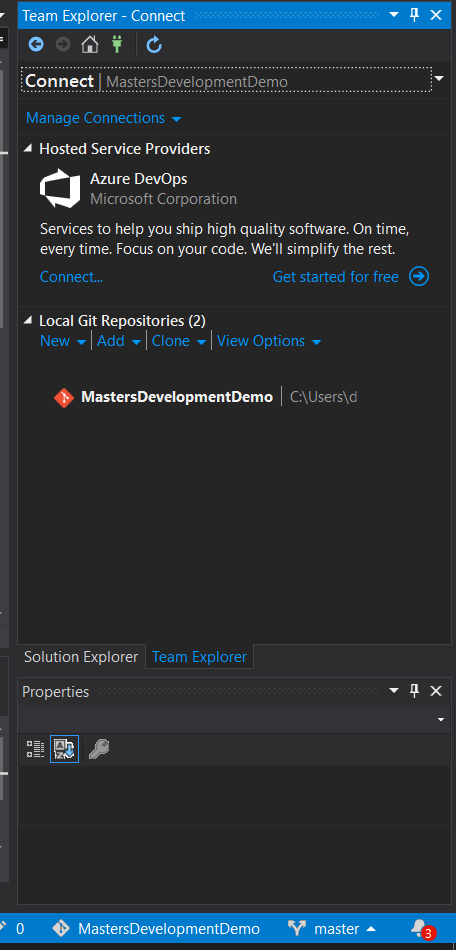The width and height of the screenshot is (456, 950).
Task: Toggle auto-hide pin on Team Explorer
Action: pos(415,15)
